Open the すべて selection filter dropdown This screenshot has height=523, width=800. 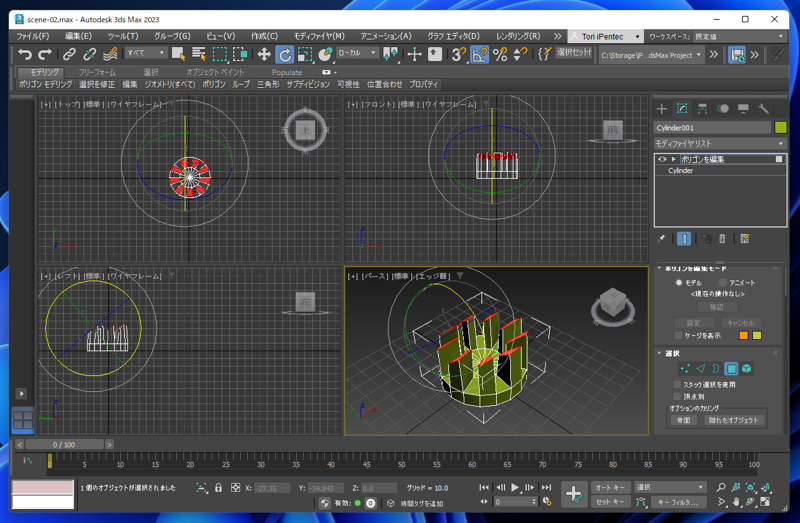(x=146, y=53)
